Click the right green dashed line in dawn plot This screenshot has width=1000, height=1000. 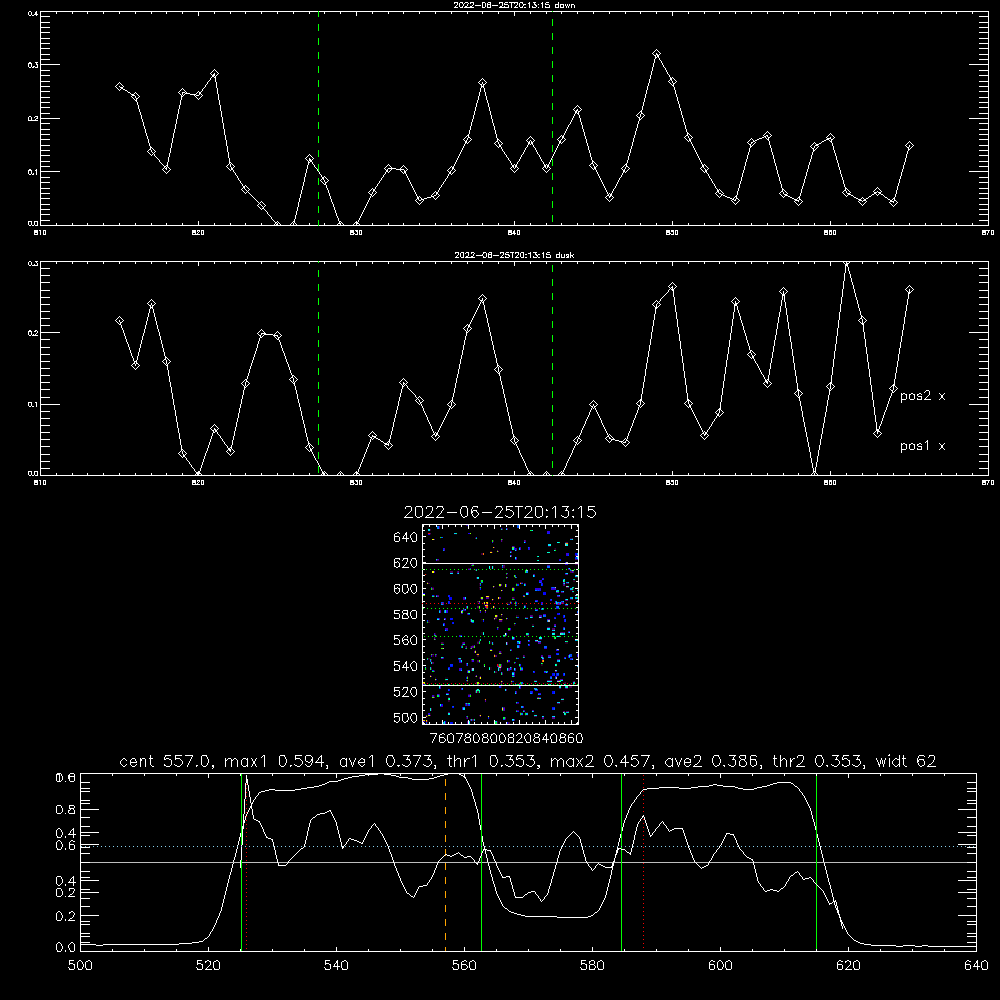[x=552, y=121]
